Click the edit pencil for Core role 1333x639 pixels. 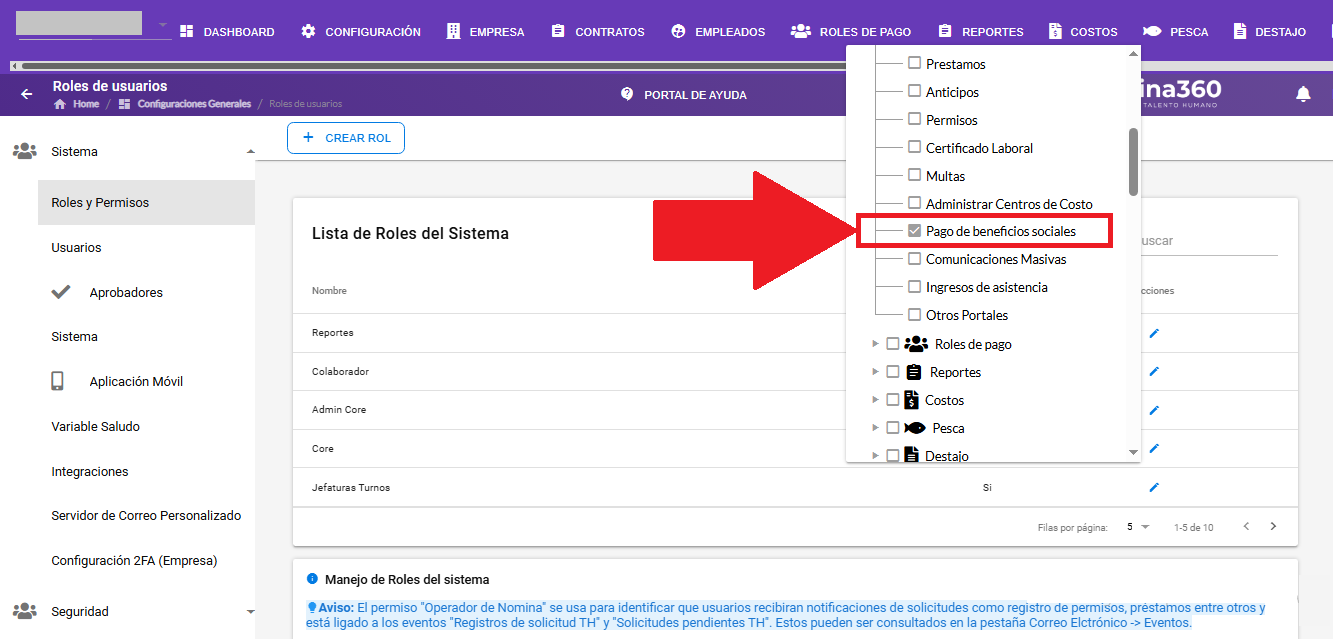[1154, 449]
